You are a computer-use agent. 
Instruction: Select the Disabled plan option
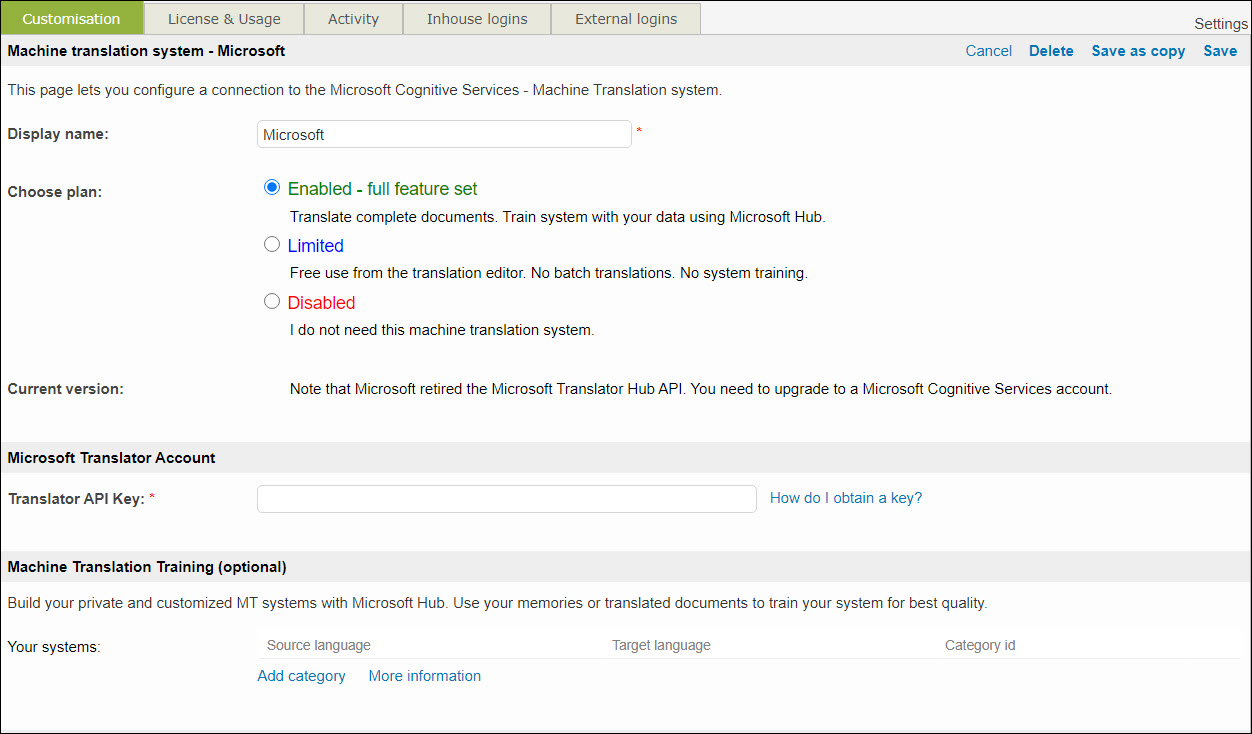coord(272,301)
